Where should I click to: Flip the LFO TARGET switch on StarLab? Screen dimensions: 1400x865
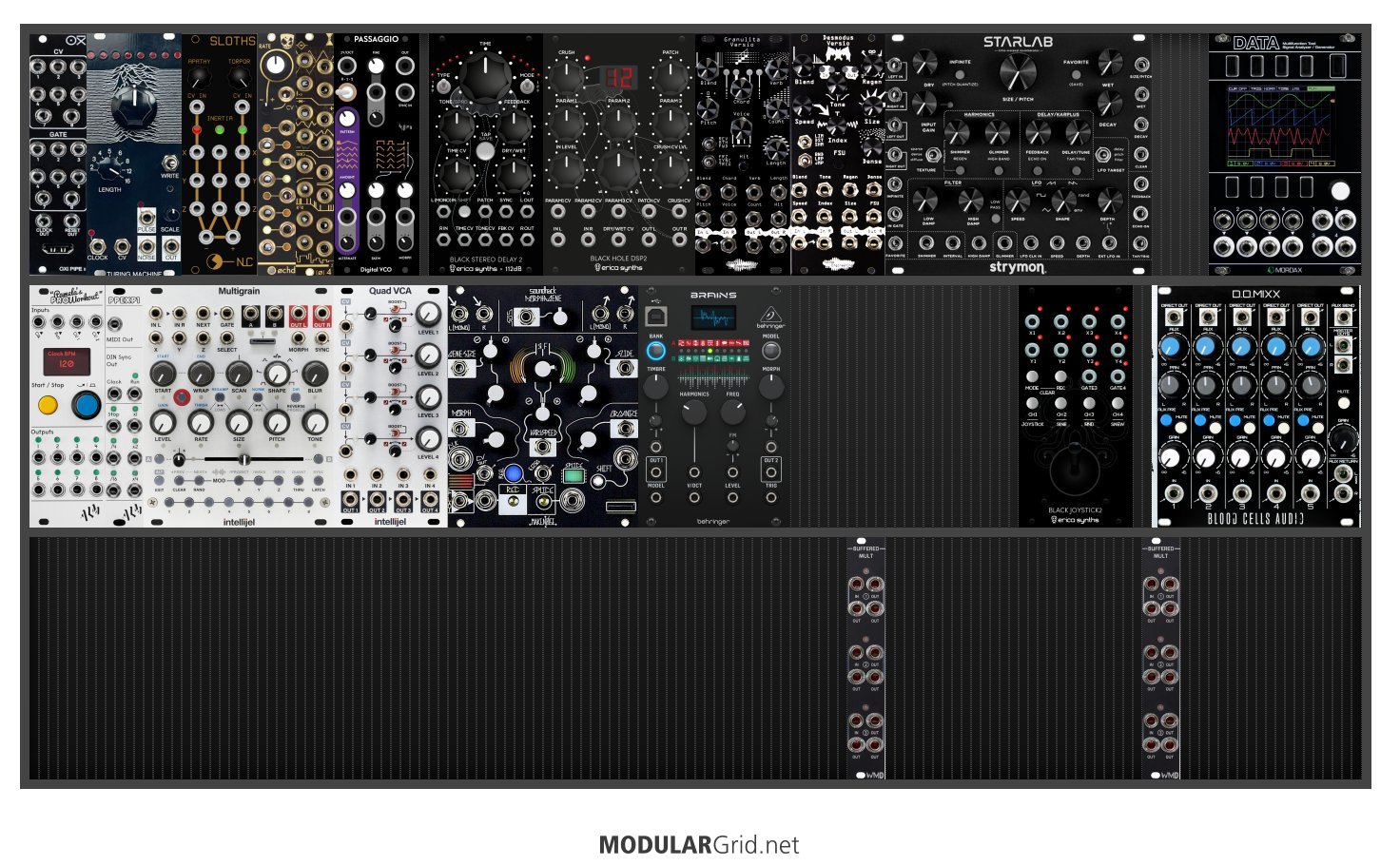[x=1103, y=154]
